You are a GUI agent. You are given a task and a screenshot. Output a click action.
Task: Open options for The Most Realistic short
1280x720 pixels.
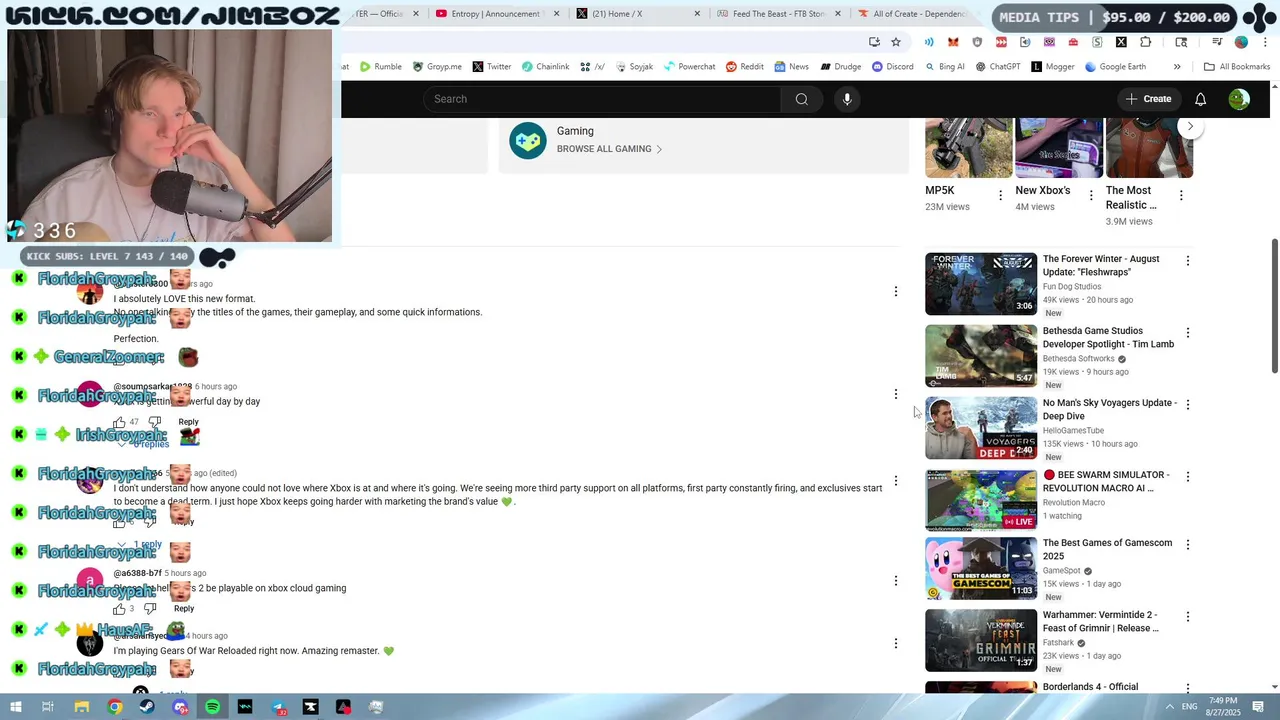point(1181,196)
